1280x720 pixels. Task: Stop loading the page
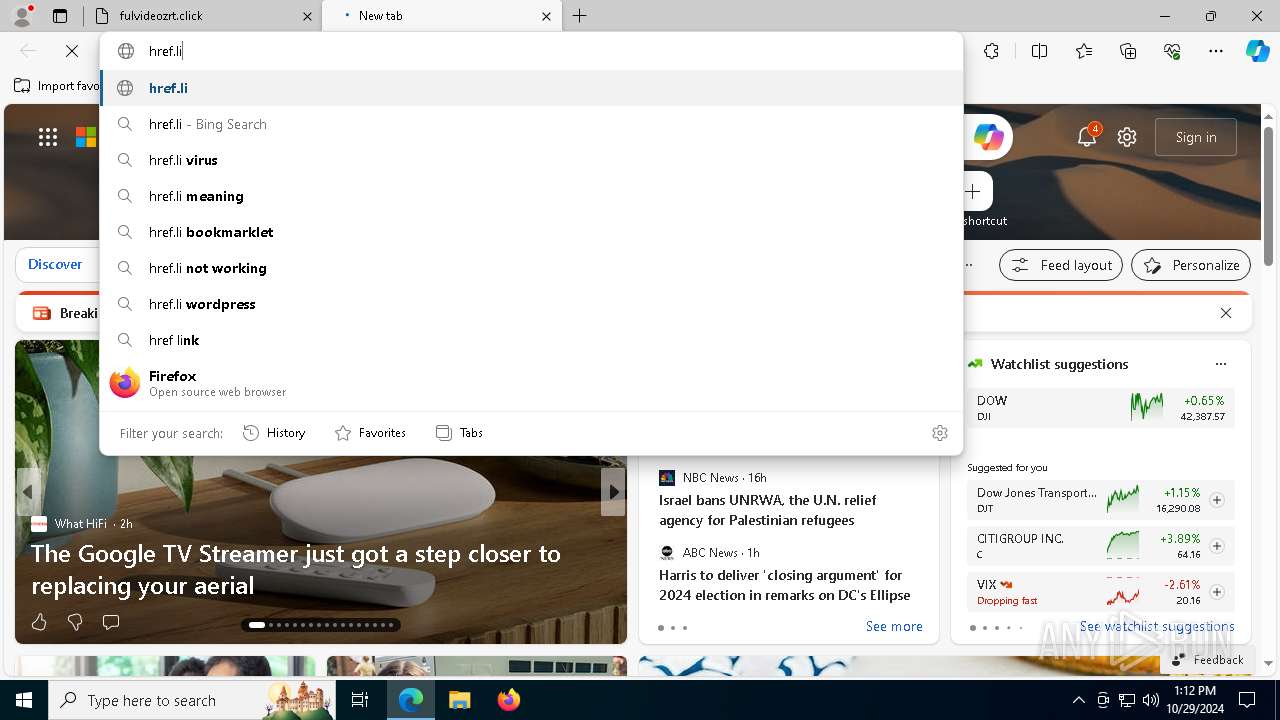(x=72, y=51)
